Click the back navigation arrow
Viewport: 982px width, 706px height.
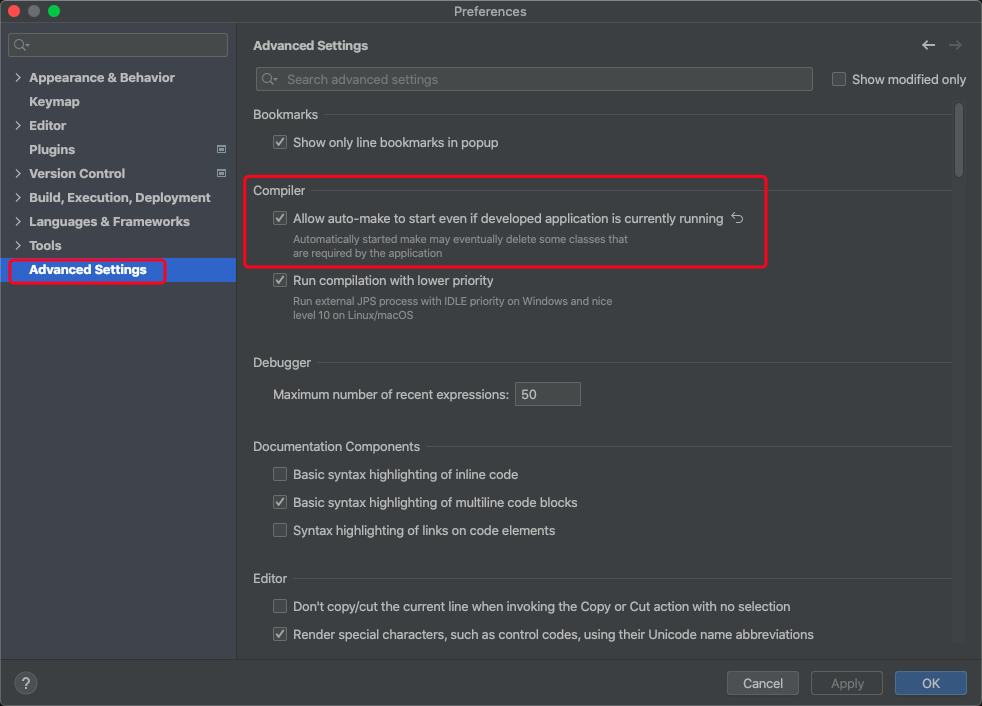928,45
